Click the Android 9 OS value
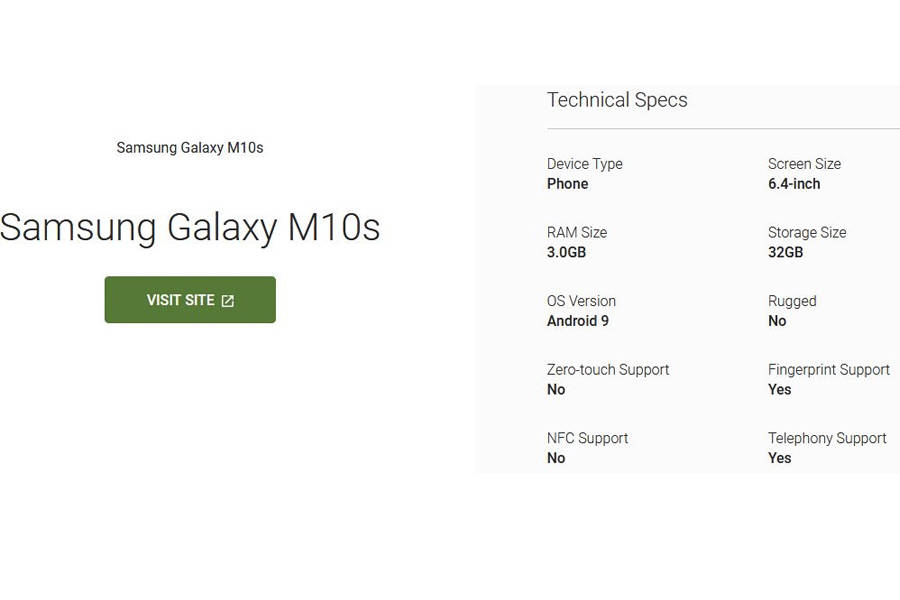The image size is (900, 600). [578, 321]
